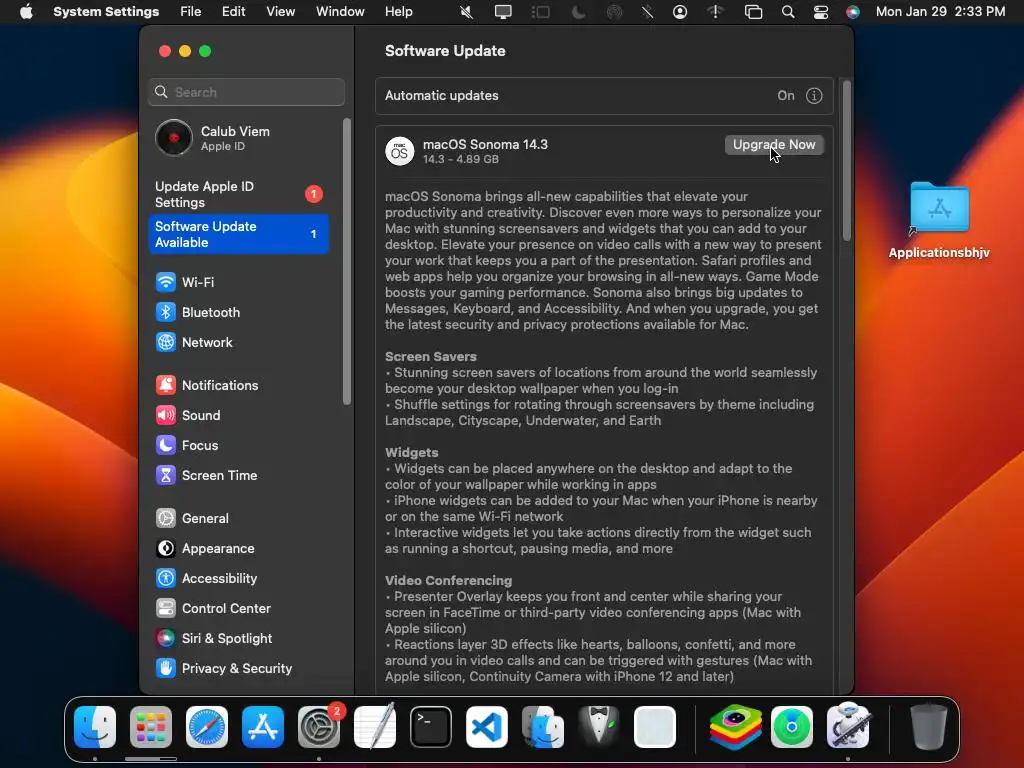Screen dimensions: 1024x768
Task: Click the blank white app in Dock
Action: tap(655, 727)
